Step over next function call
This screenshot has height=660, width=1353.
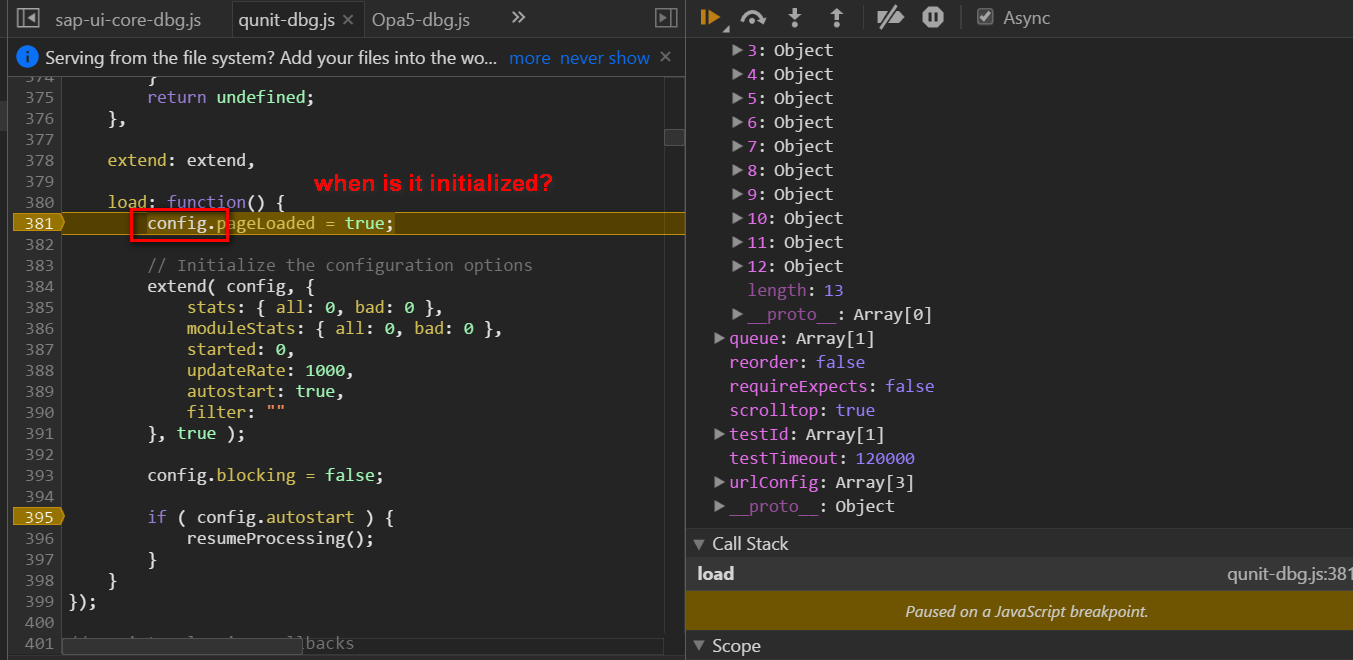(x=753, y=18)
